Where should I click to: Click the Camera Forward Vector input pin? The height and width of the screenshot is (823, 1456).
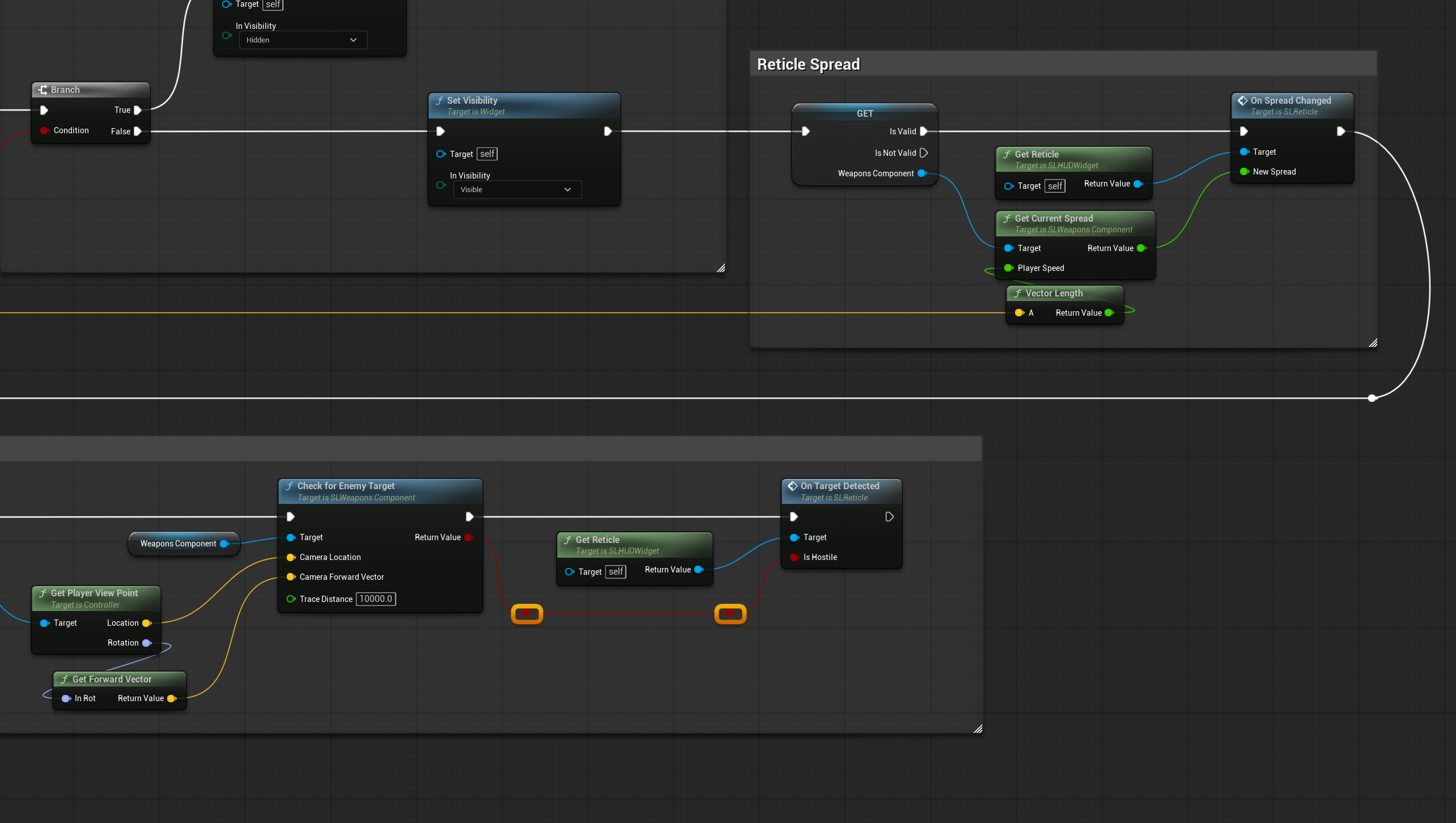(291, 578)
